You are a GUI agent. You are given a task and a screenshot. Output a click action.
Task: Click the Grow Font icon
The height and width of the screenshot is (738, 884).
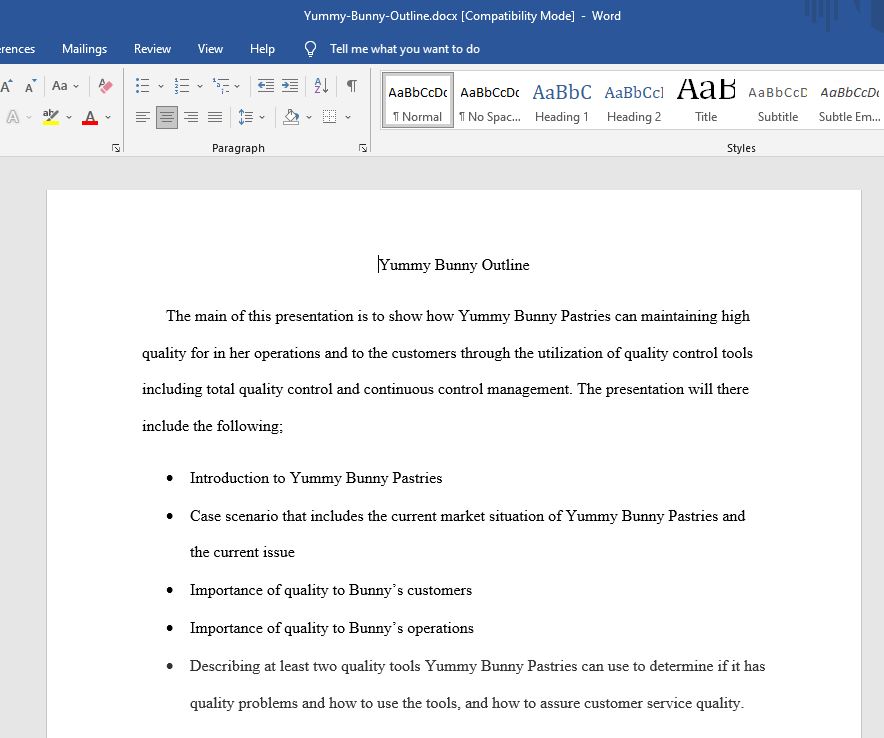pyautogui.click(x=6, y=86)
